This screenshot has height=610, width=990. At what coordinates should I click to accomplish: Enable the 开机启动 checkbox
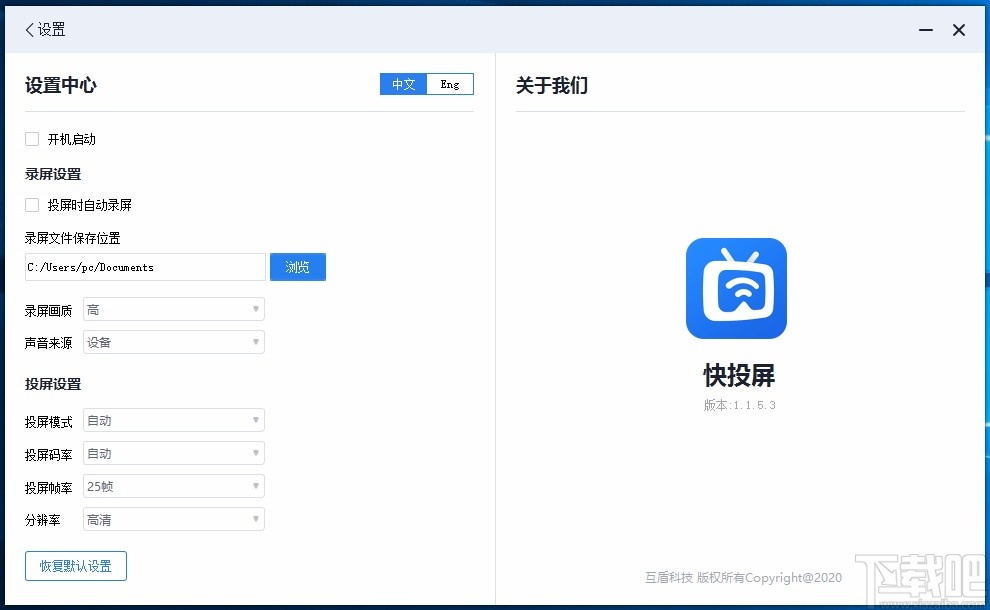tap(32, 139)
